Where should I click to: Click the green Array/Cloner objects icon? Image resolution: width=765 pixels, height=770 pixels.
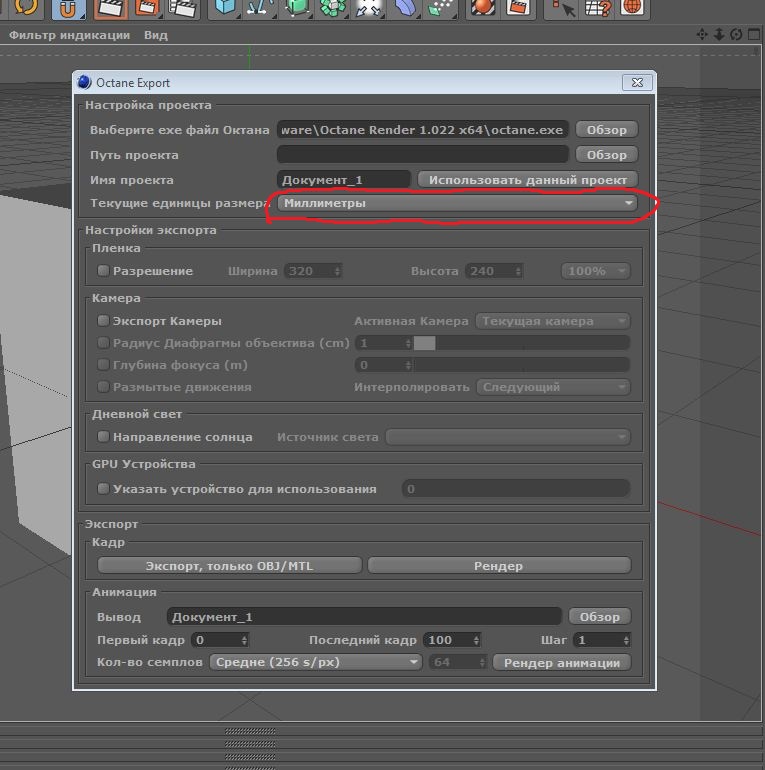333,8
